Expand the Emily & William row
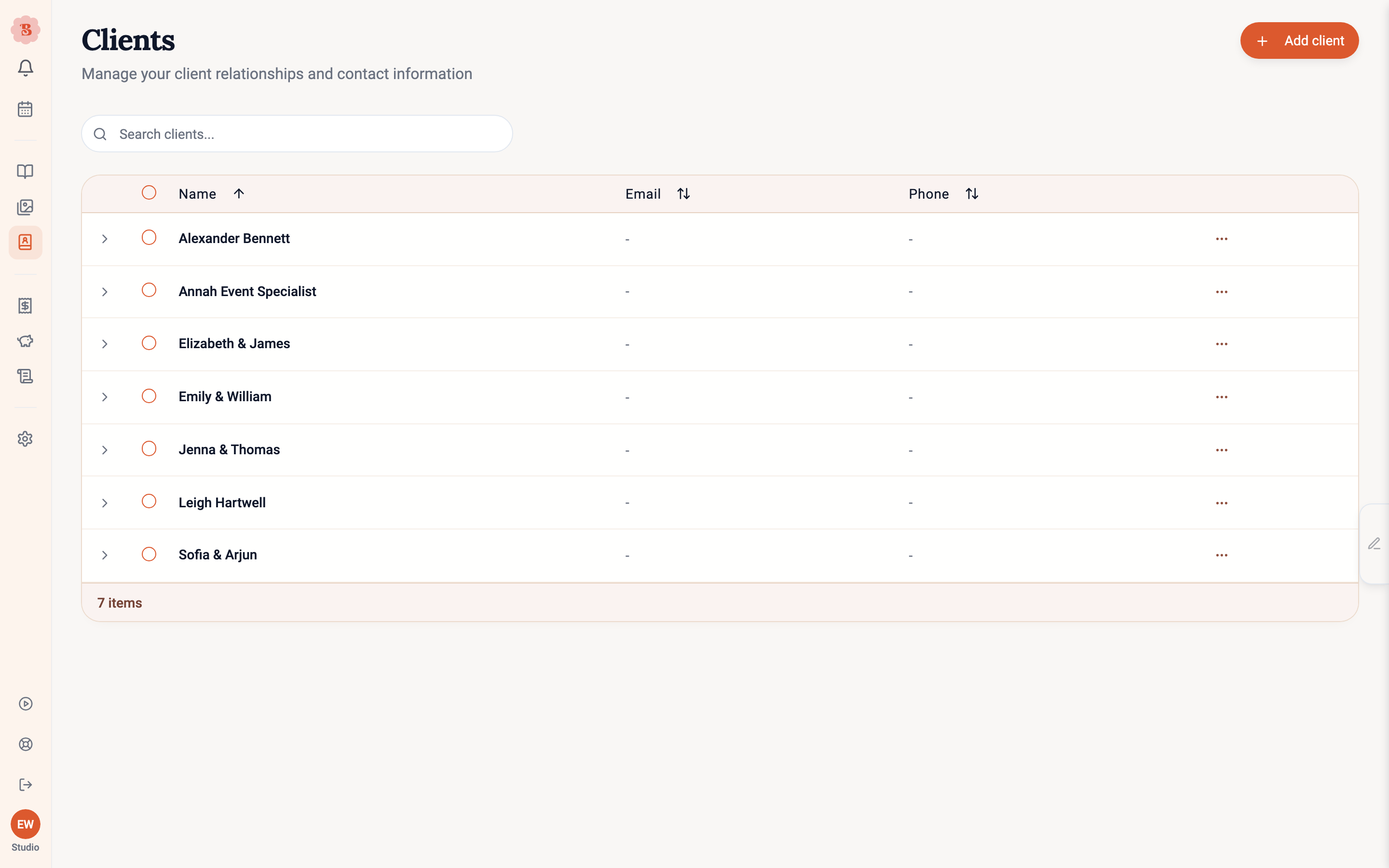This screenshot has width=1389, height=868. pos(105,397)
